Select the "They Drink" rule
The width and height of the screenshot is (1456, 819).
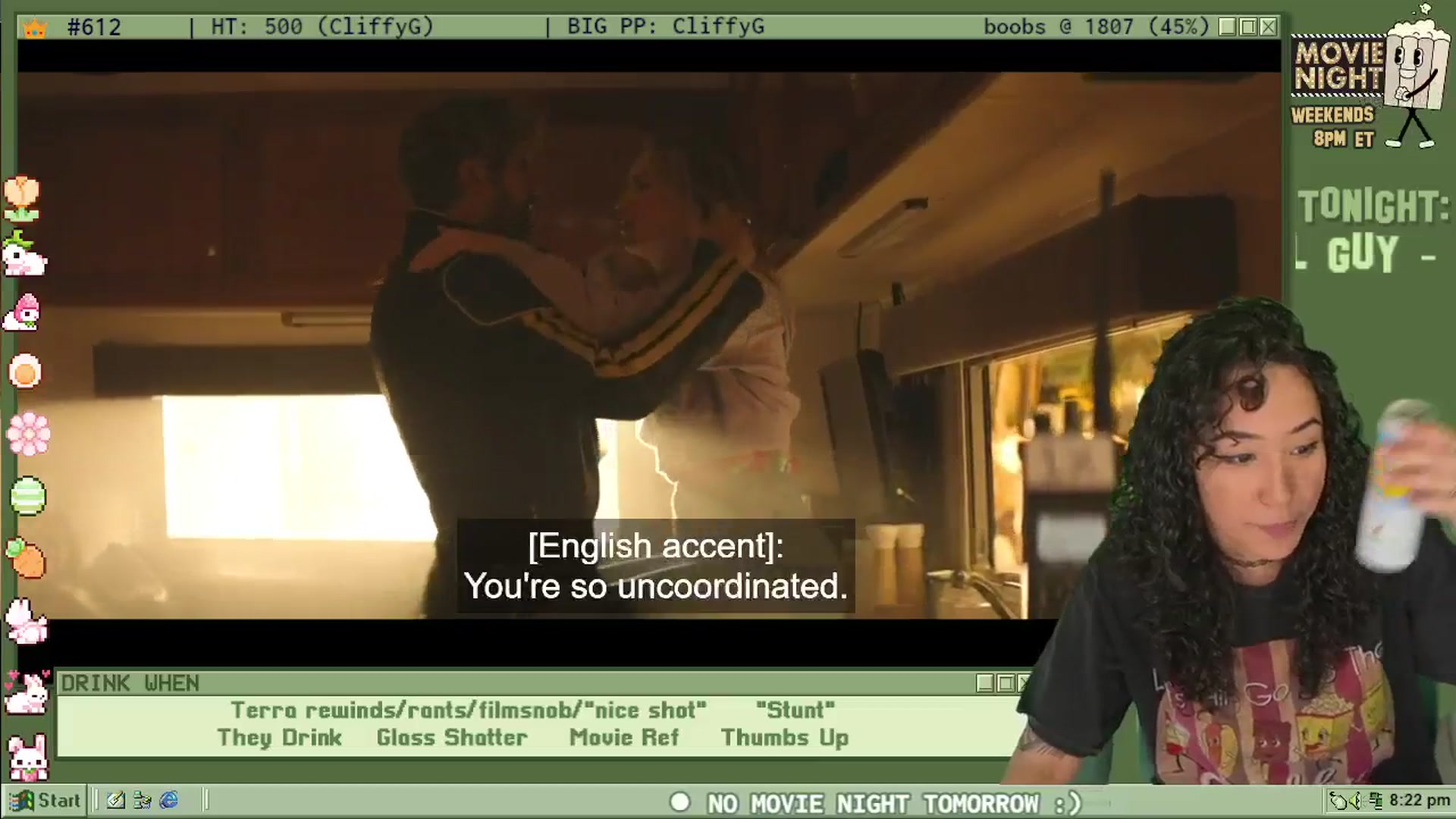coord(279,738)
